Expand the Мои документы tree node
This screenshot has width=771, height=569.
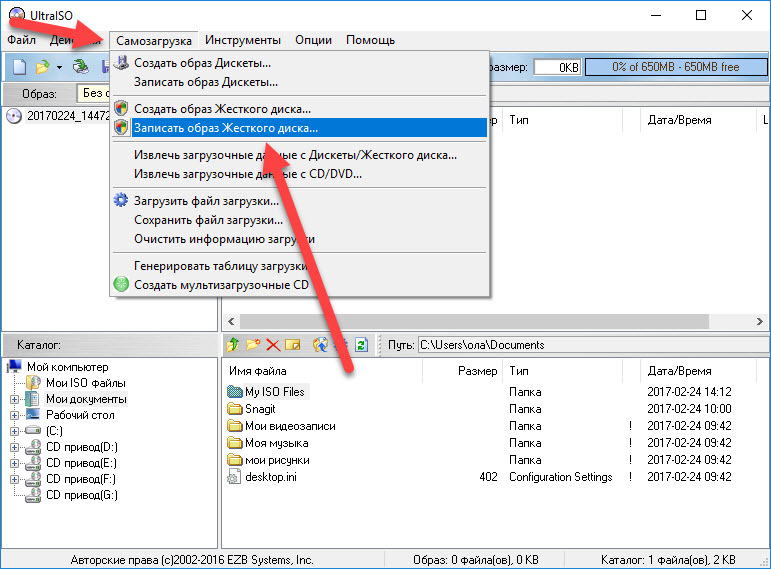[x=14, y=399]
